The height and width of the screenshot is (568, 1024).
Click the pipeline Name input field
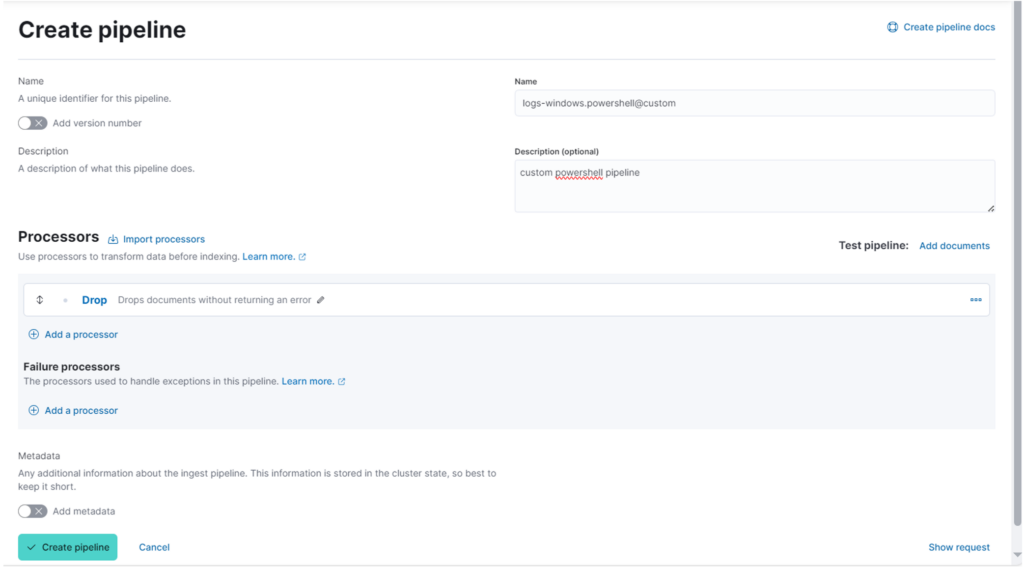(x=754, y=103)
